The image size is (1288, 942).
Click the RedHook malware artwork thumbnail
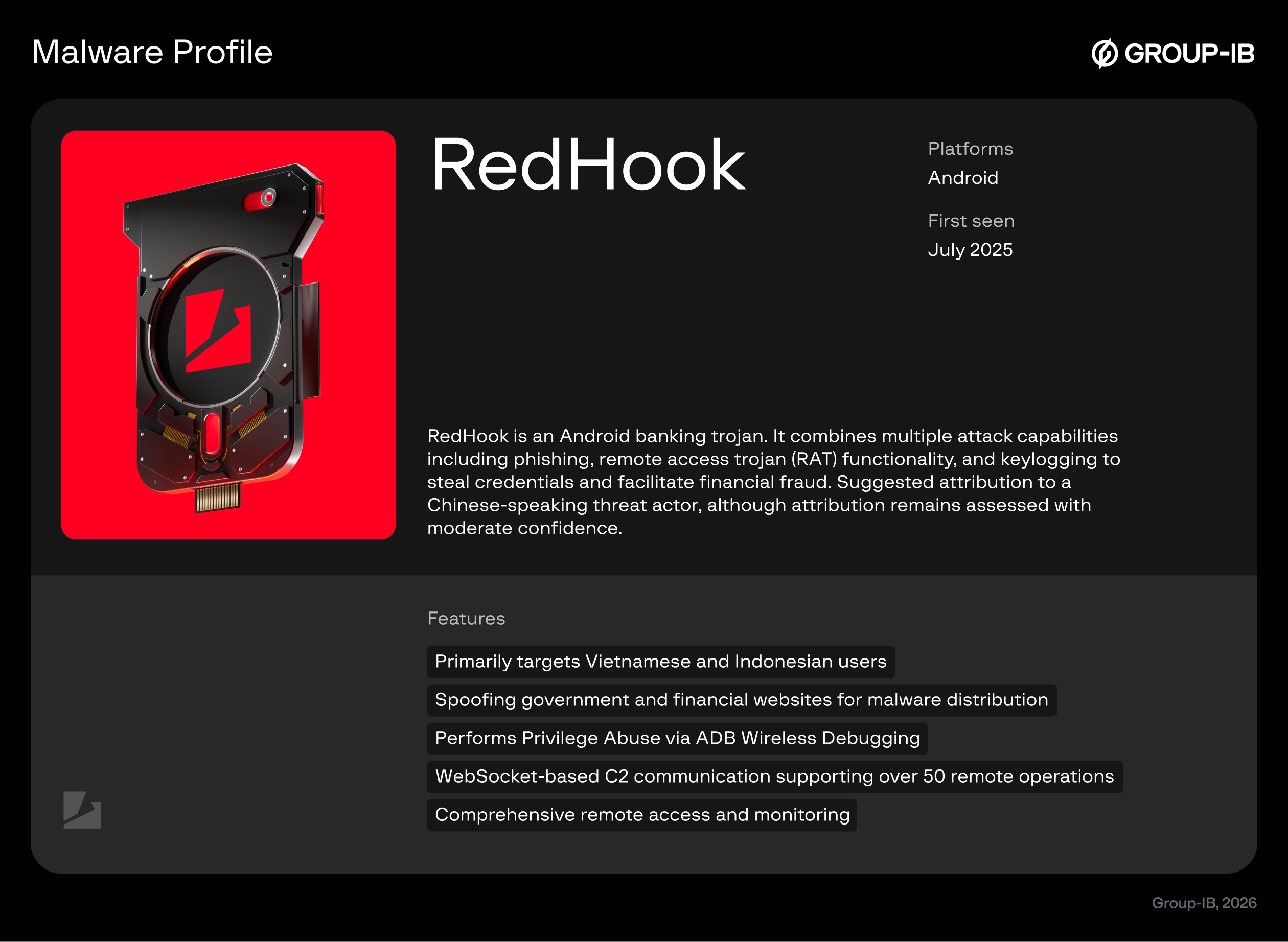(228, 335)
